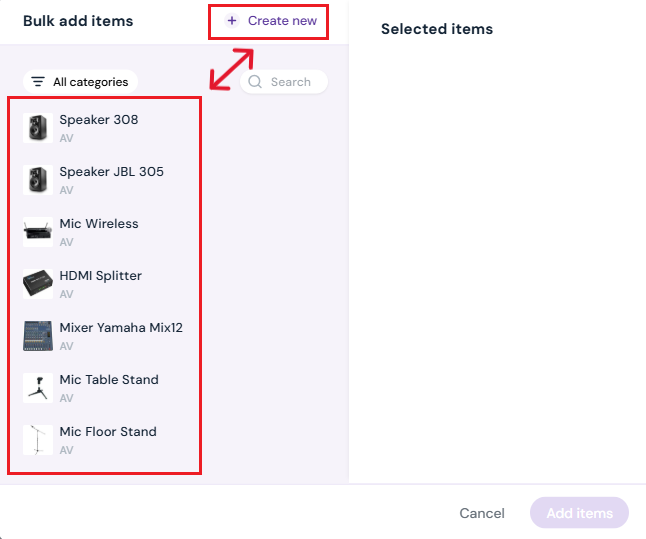
Task: Select the Speaker 308 item name
Action: tap(99, 120)
